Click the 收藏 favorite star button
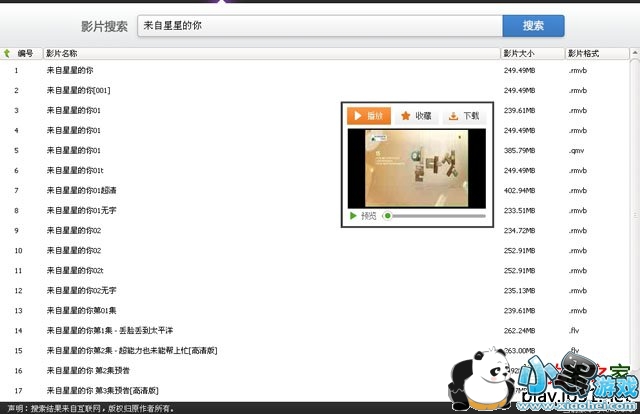The height and width of the screenshot is (414, 640). (x=416, y=116)
